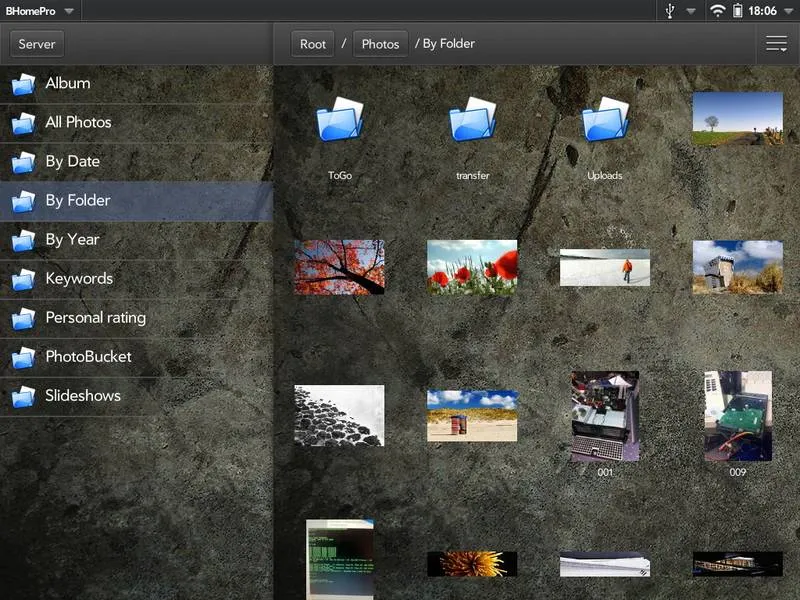Screen dimensions: 800x600
Task: Click the battery status icon
Action: click(x=738, y=11)
